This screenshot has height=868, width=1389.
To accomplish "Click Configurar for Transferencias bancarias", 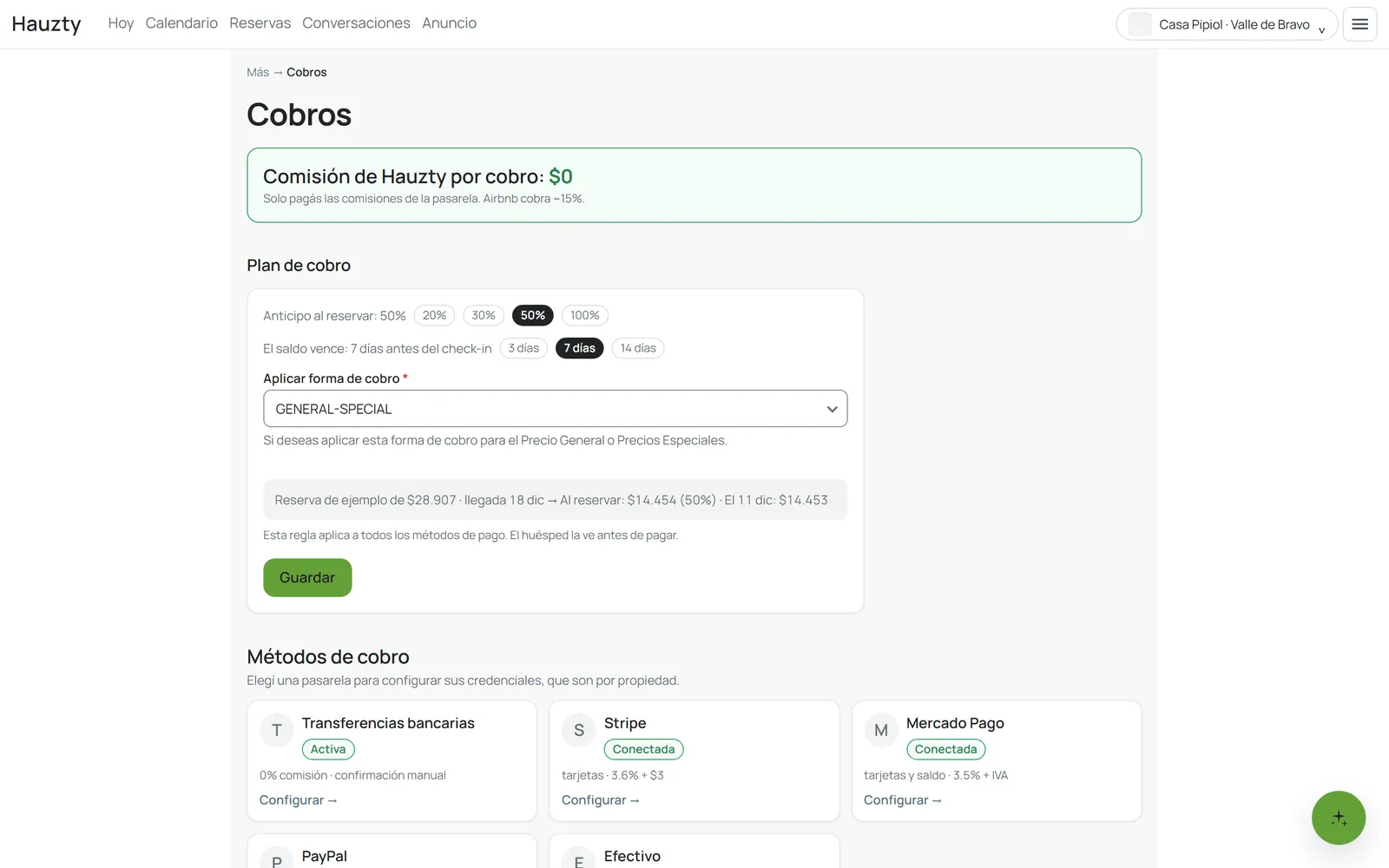I will [298, 800].
